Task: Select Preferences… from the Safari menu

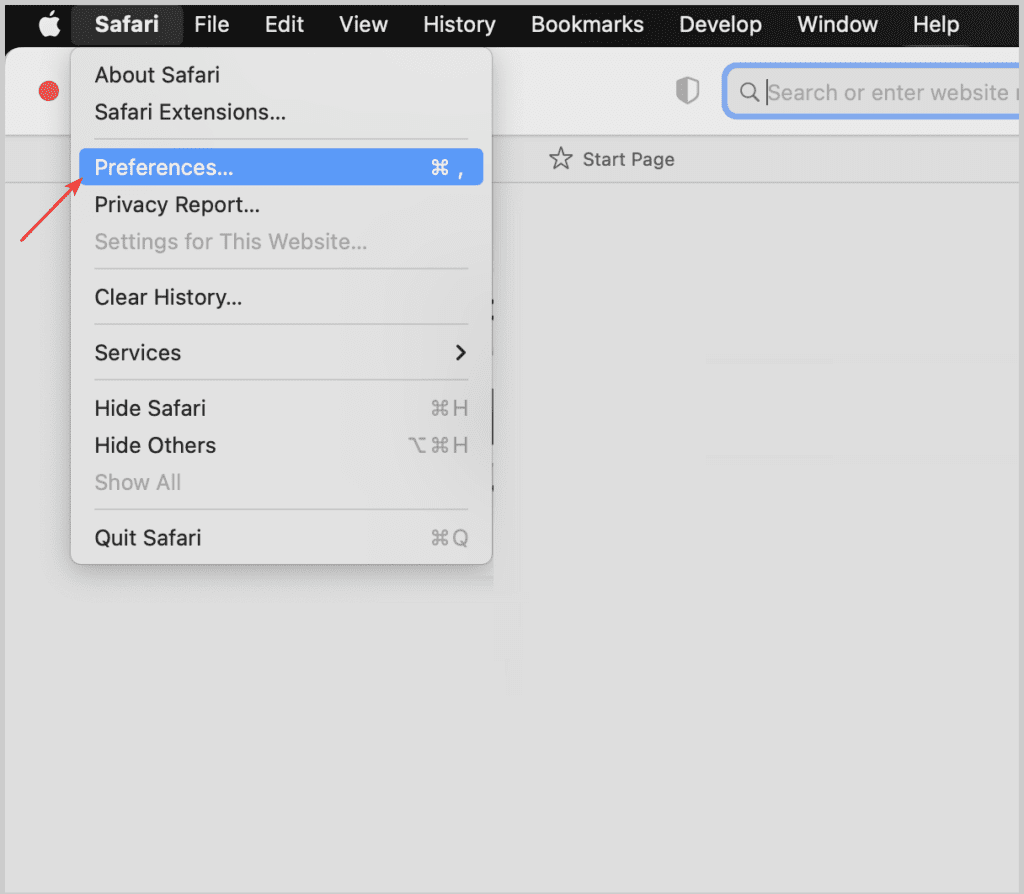Action: [x=281, y=167]
